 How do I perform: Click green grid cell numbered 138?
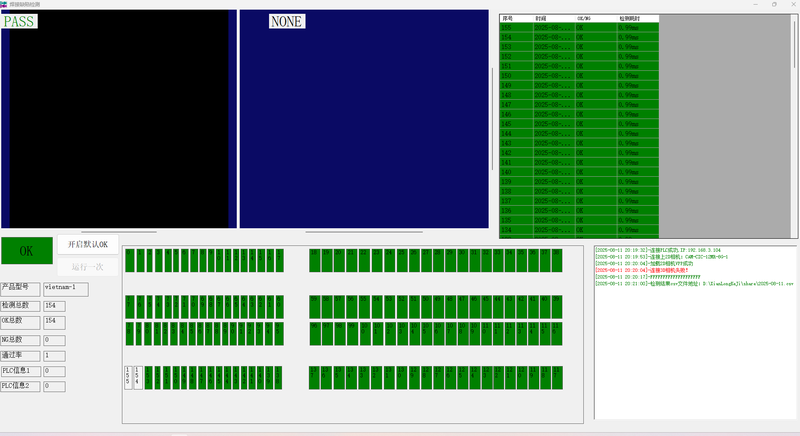(279, 378)
